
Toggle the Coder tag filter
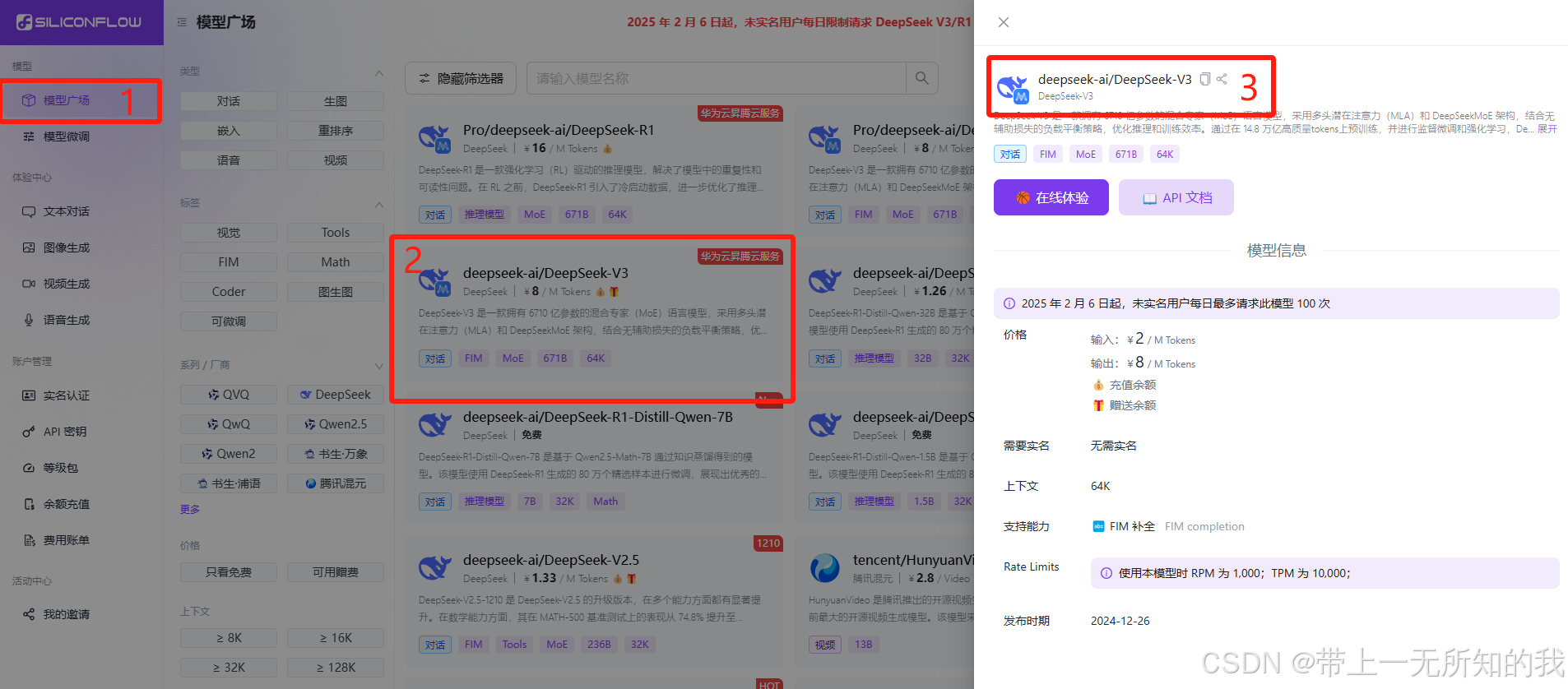229,292
